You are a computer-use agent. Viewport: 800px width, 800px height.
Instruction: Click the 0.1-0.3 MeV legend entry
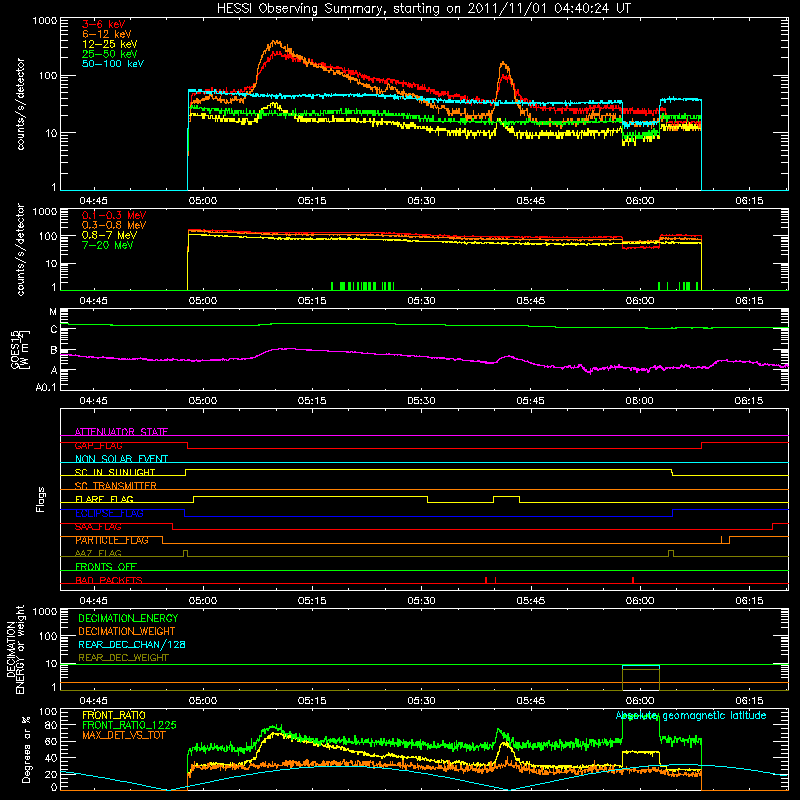(114, 215)
